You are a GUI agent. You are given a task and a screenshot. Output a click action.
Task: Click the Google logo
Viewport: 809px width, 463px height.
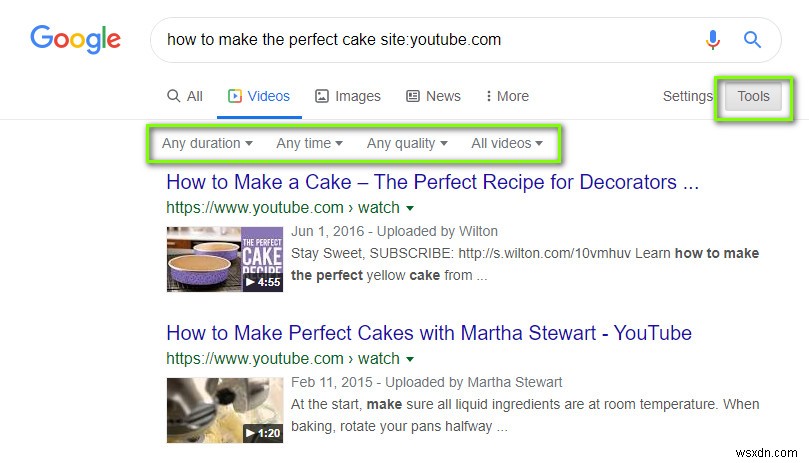(x=76, y=39)
